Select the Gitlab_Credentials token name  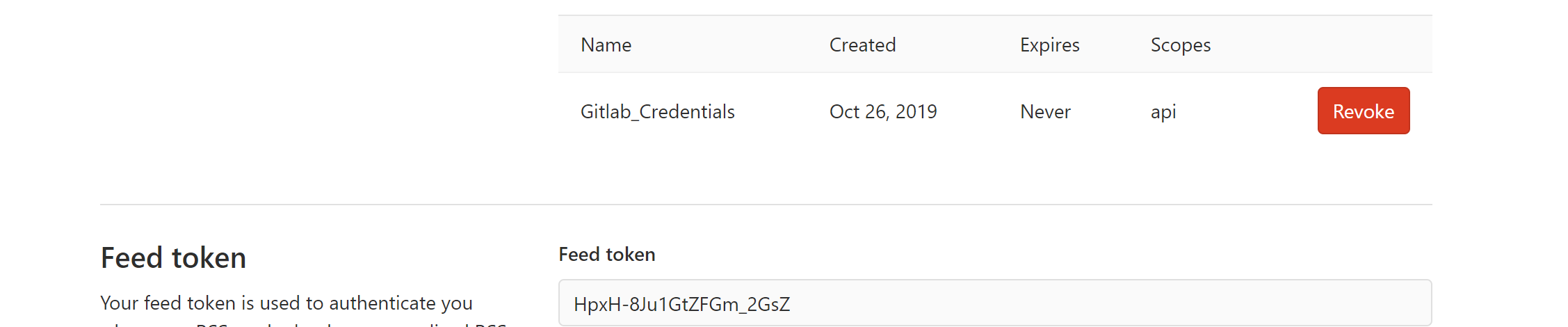pyautogui.click(x=657, y=112)
